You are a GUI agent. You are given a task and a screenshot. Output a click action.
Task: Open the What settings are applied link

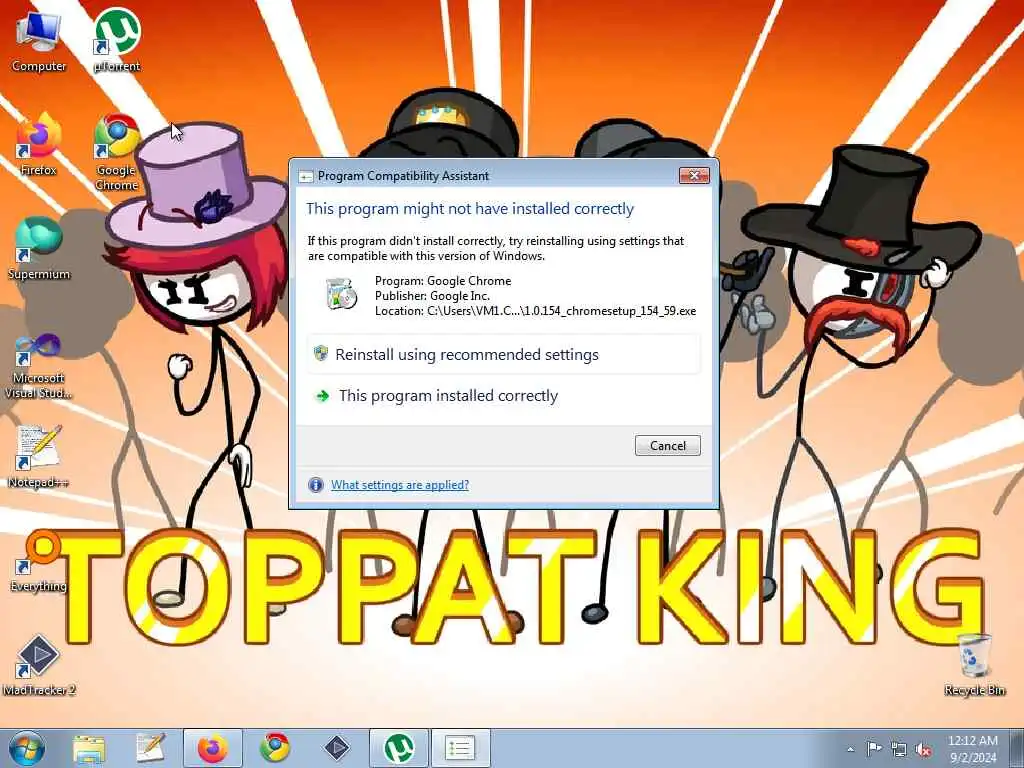coord(400,485)
